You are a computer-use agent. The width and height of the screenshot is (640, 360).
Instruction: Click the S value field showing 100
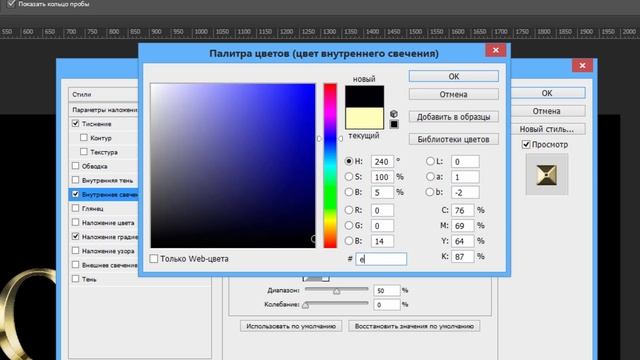[x=382, y=177]
